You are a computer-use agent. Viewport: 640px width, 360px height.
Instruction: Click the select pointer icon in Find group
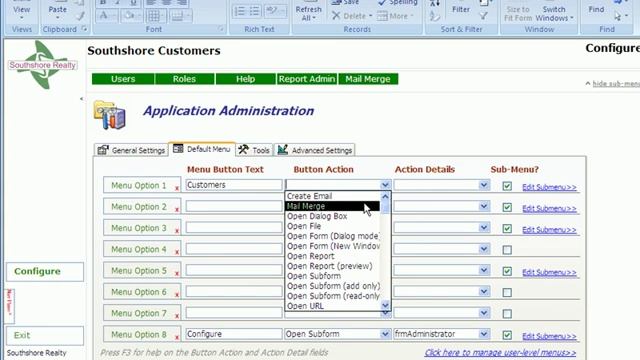618,17
